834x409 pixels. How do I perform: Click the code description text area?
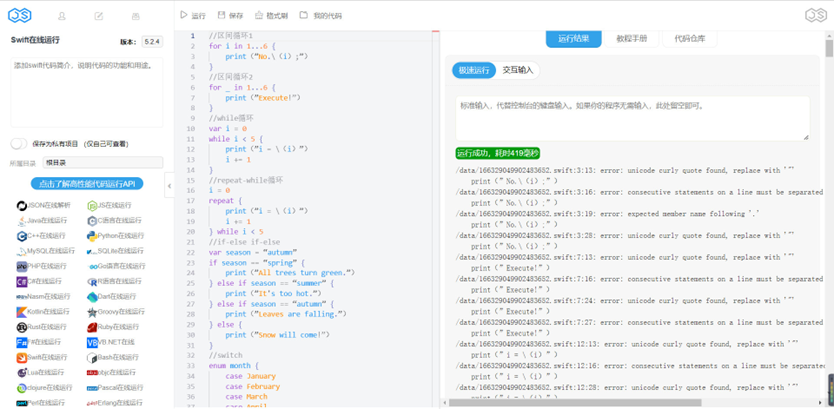pyautogui.click(x=87, y=93)
